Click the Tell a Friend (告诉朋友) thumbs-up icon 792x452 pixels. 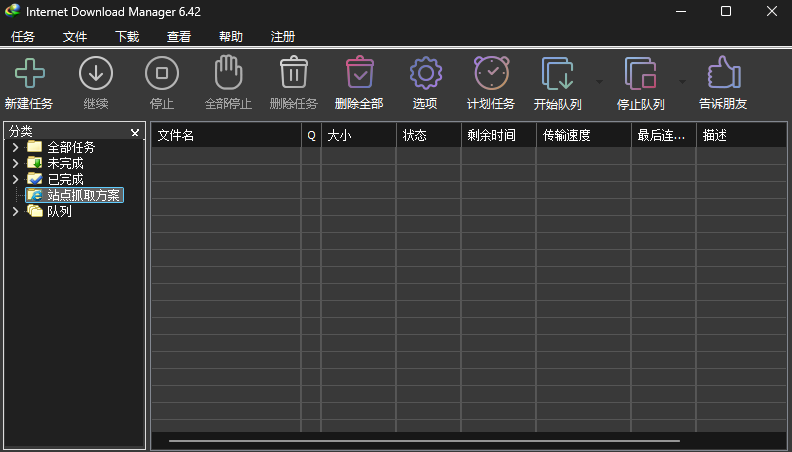point(724,72)
